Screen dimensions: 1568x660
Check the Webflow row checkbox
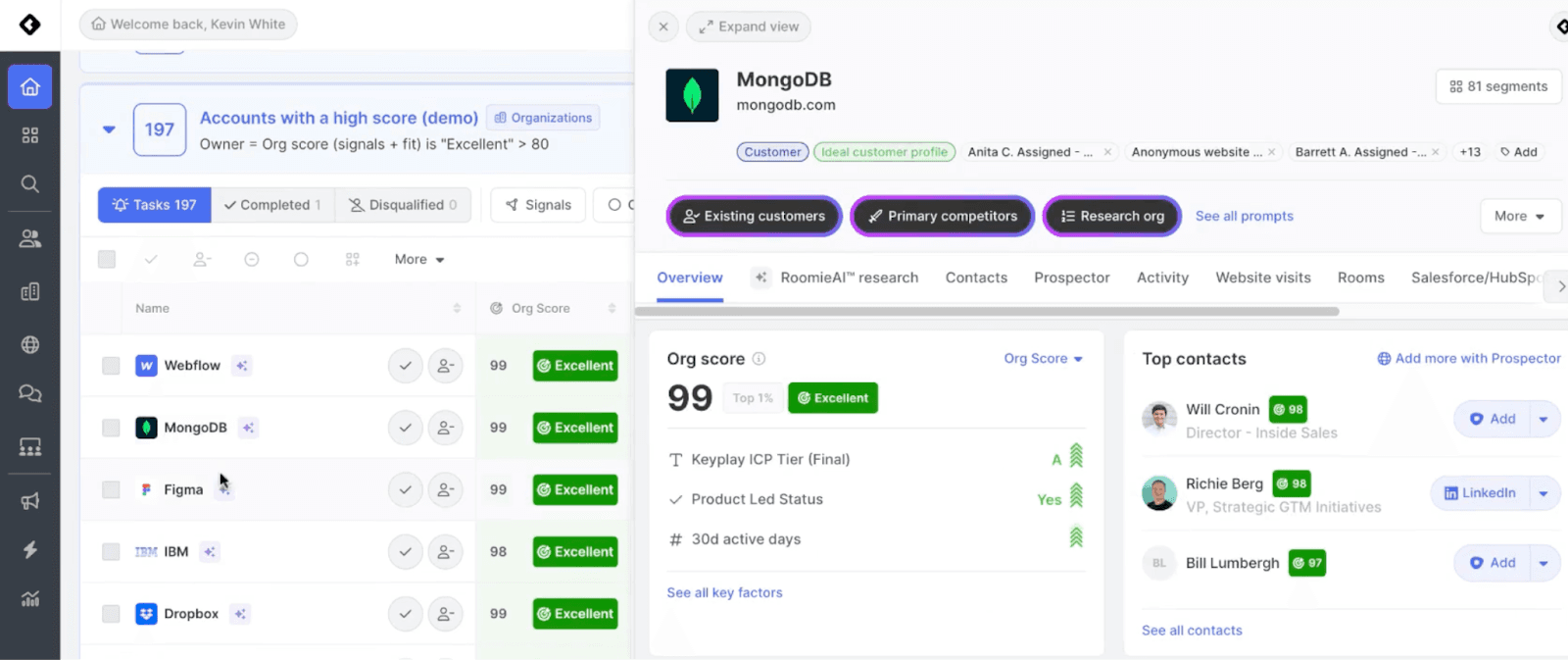click(x=111, y=366)
